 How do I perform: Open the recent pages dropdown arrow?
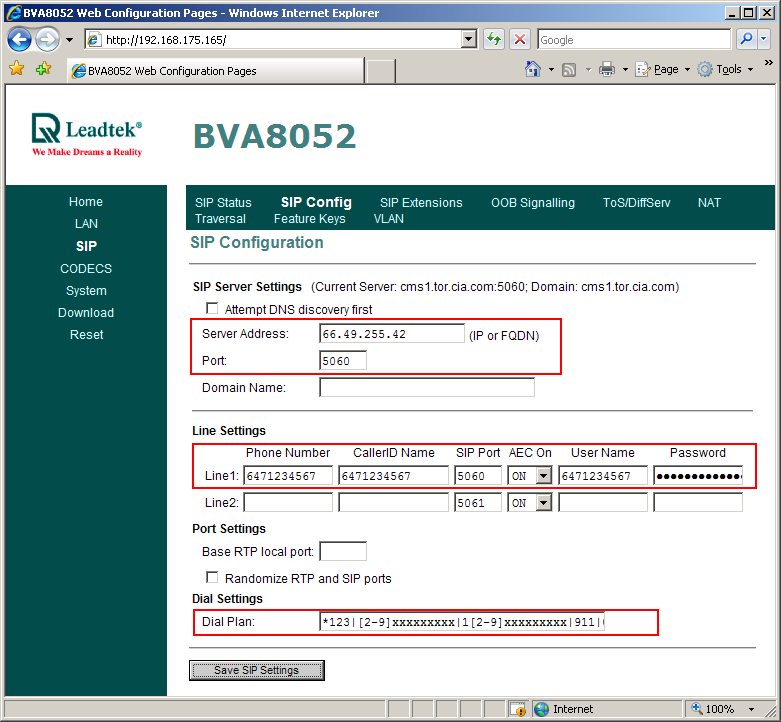(x=69, y=40)
